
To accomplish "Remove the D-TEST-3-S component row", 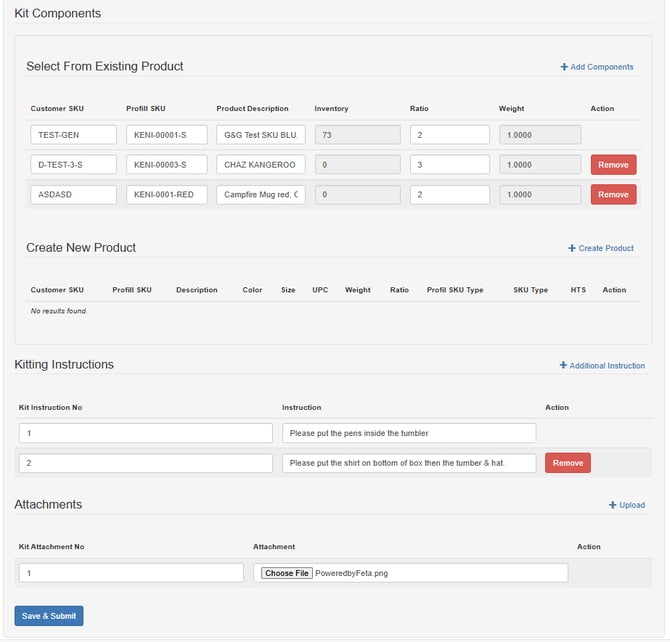I will coord(613,165).
